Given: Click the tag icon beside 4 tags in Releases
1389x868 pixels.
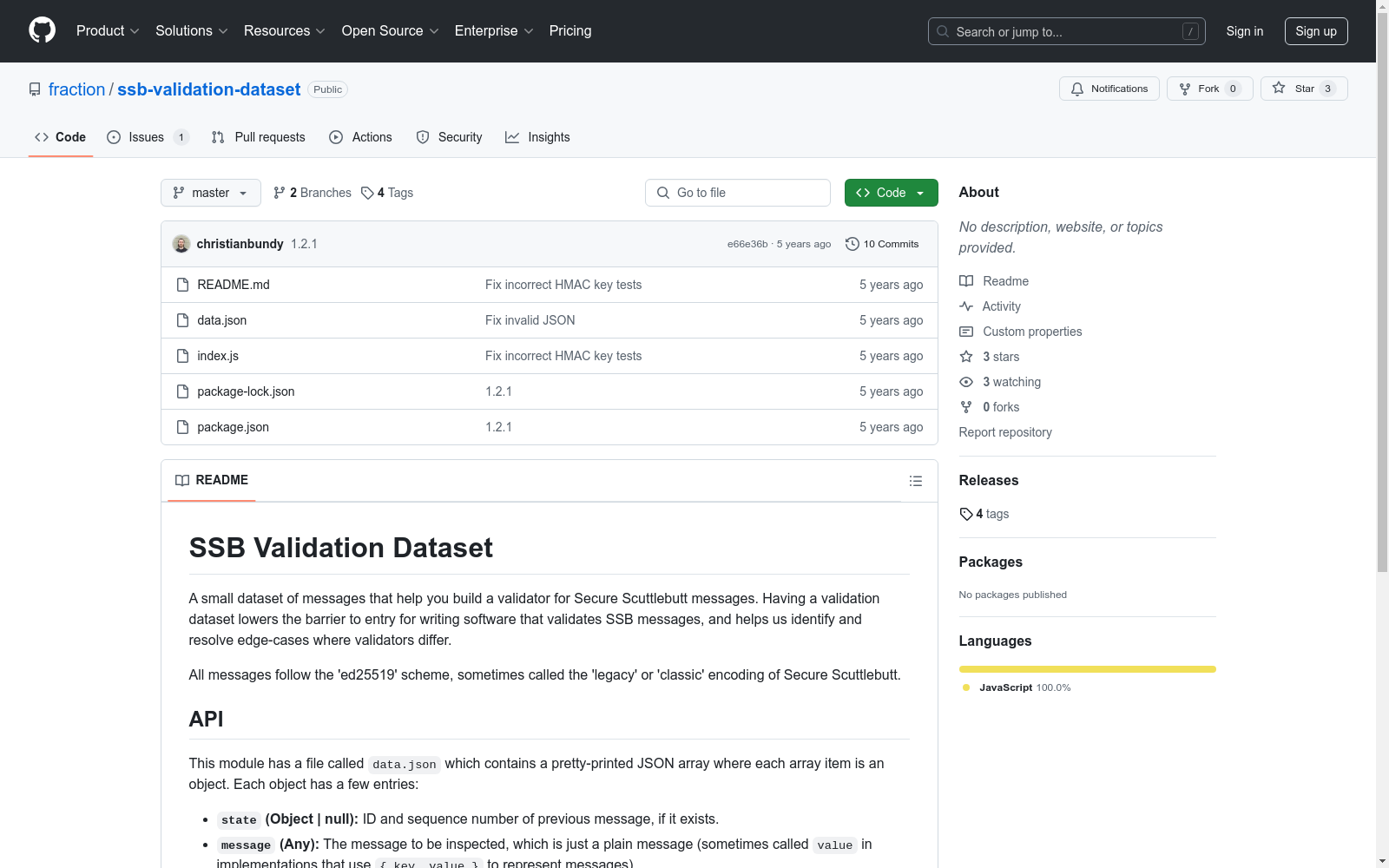Looking at the screenshot, I should pos(966,514).
